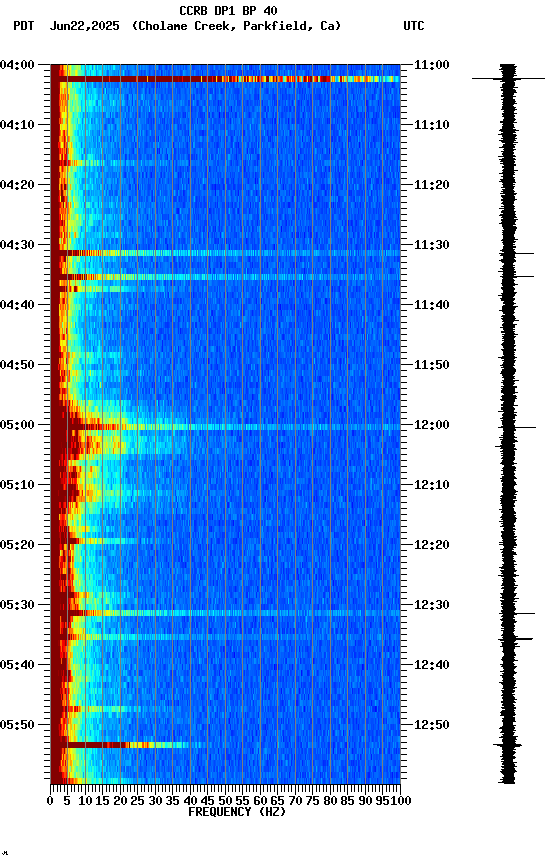Click the 5 Hz frequency axis label

tap(67, 801)
